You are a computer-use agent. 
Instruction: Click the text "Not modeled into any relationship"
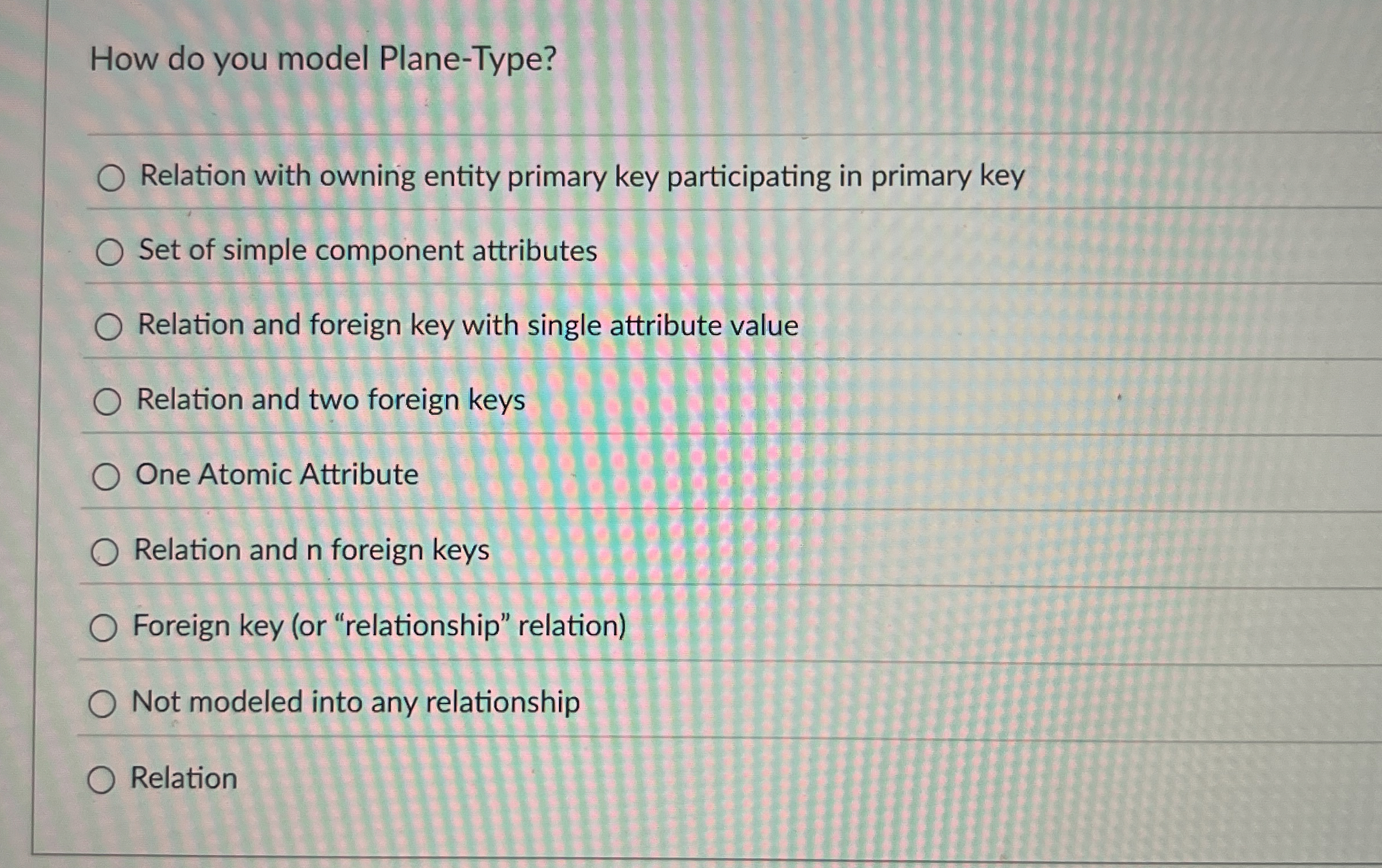tap(355, 701)
